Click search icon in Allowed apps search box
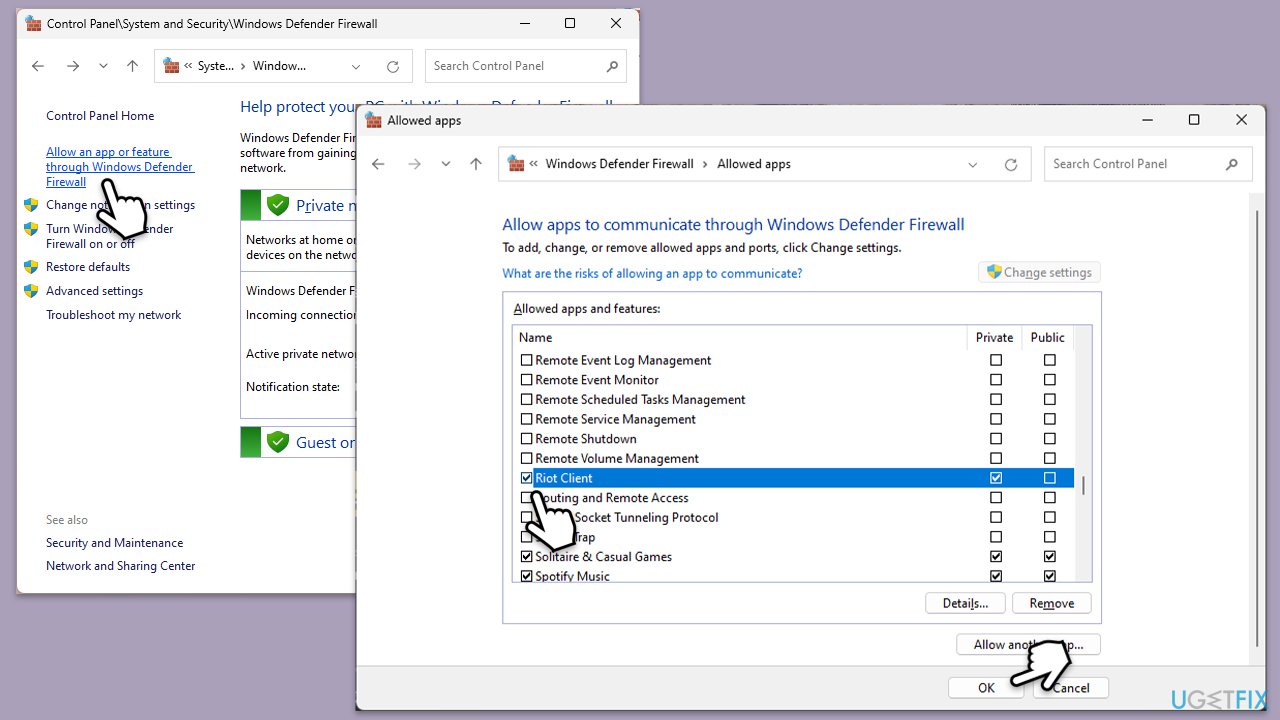Image resolution: width=1280 pixels, height=720 pixels. [1232, 164]
